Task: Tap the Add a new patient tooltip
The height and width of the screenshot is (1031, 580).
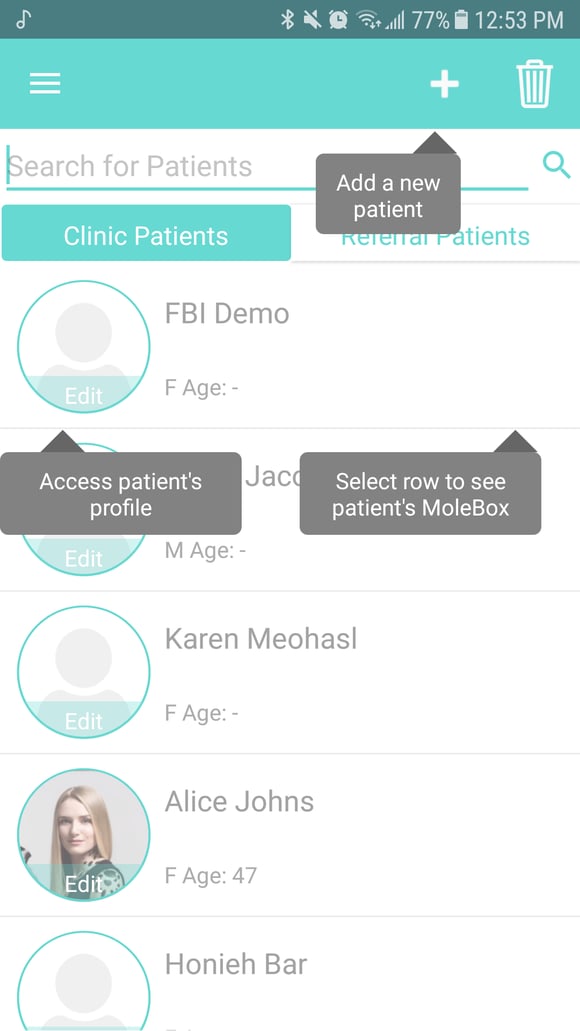Action: pyautogui.click(x=388, y=197)
